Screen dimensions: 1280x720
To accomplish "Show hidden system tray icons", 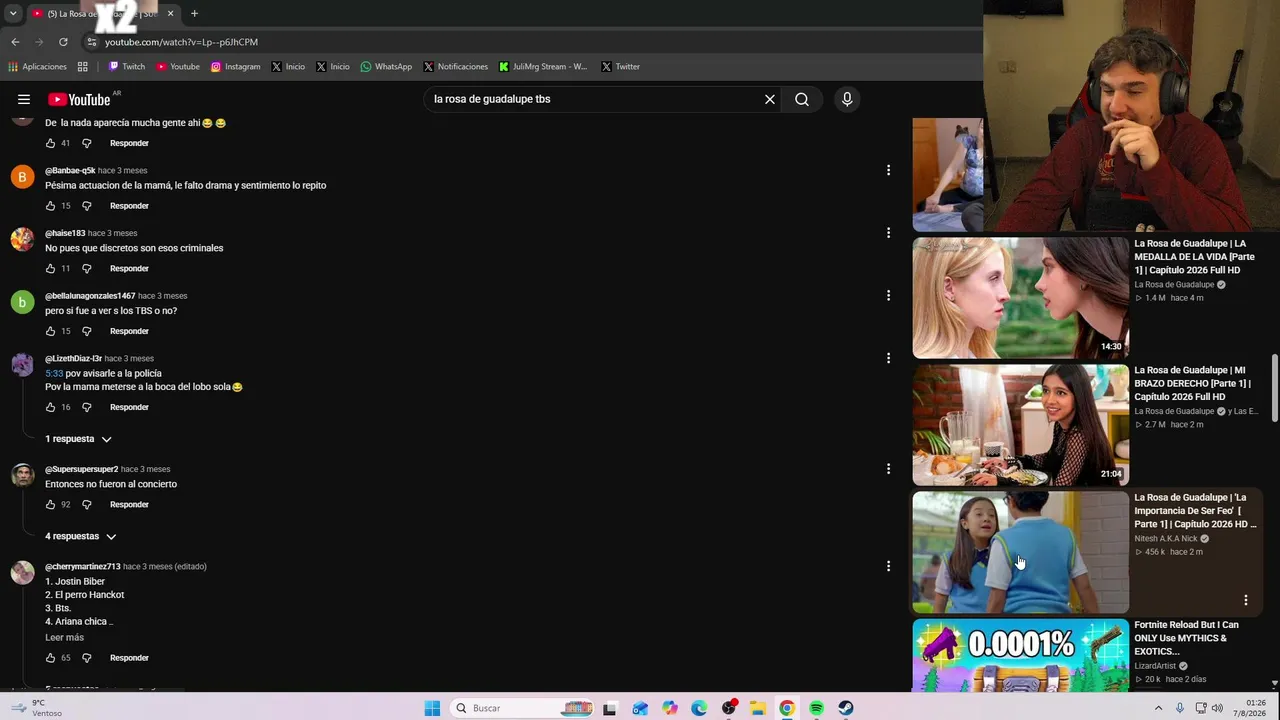I will point(1159,708).
